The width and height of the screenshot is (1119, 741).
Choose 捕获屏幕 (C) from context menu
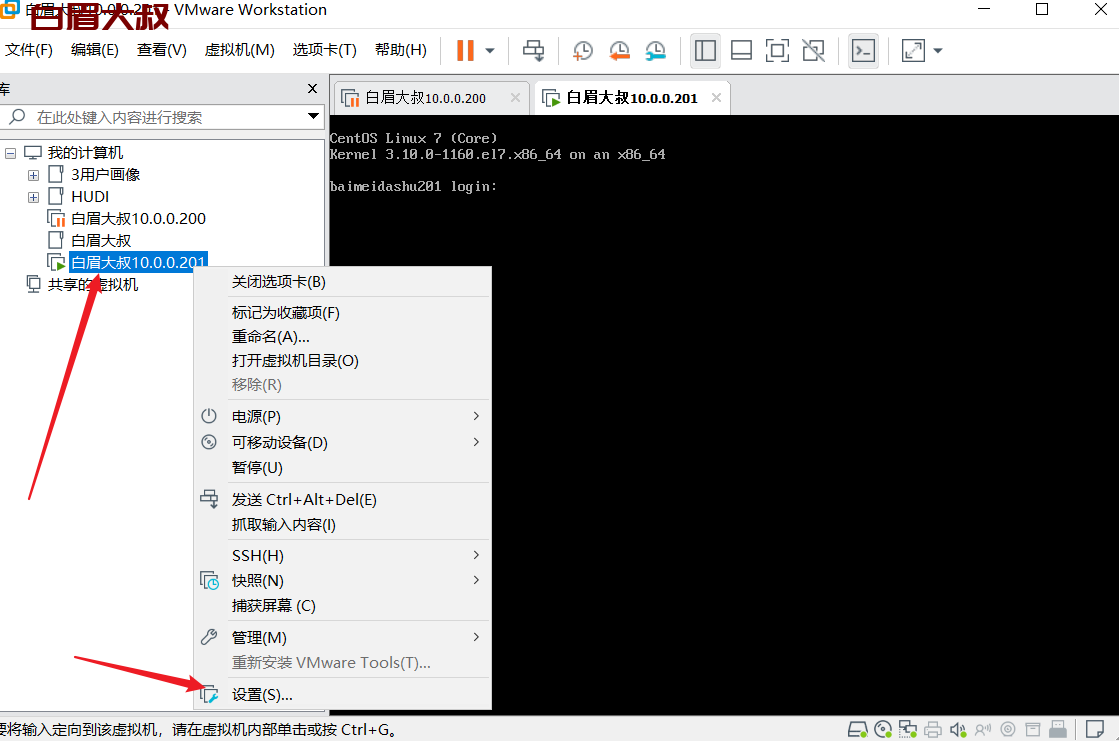pyautogui.click(x=343, y=605)
